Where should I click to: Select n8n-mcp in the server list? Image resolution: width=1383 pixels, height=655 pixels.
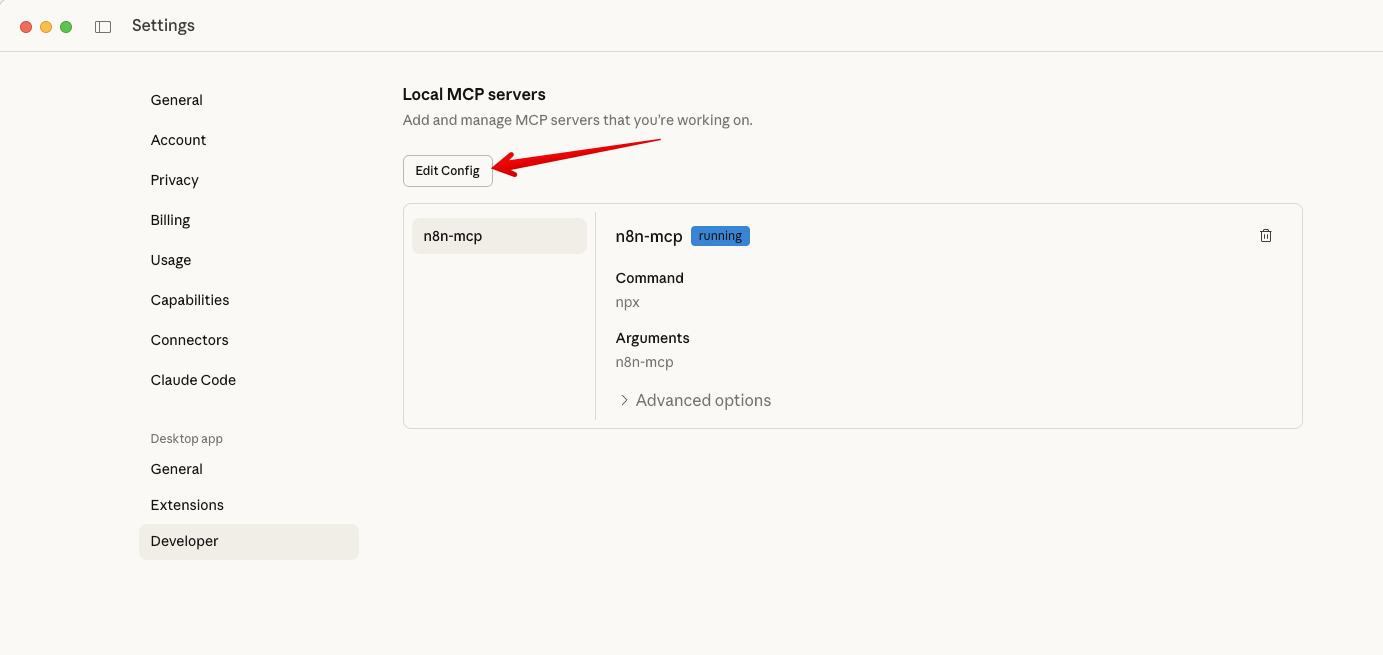[498, 236]
